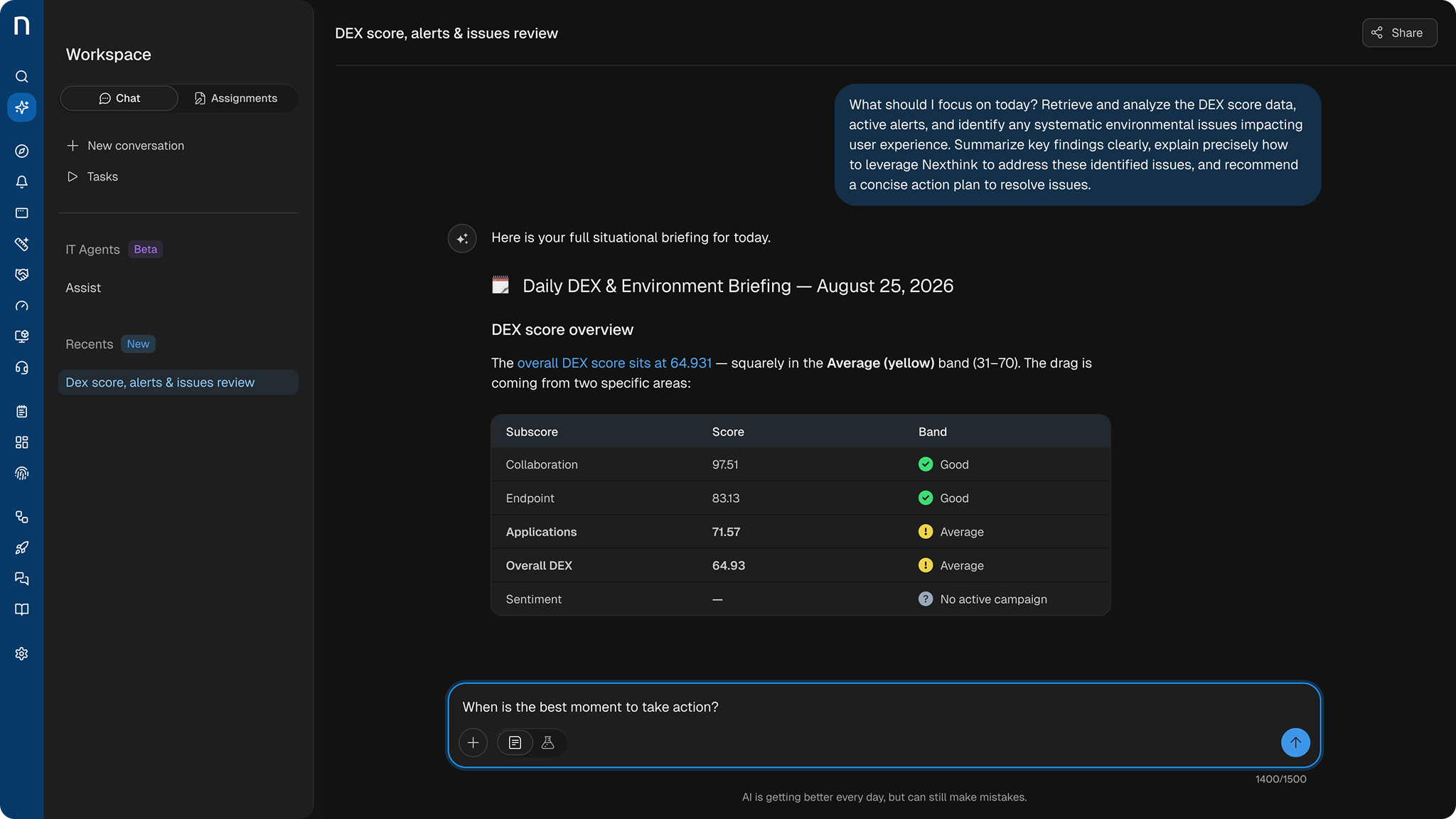1456x819 pixels.
Task: Click the Endpoint score 83.13 cell
Action: (726, 498)
